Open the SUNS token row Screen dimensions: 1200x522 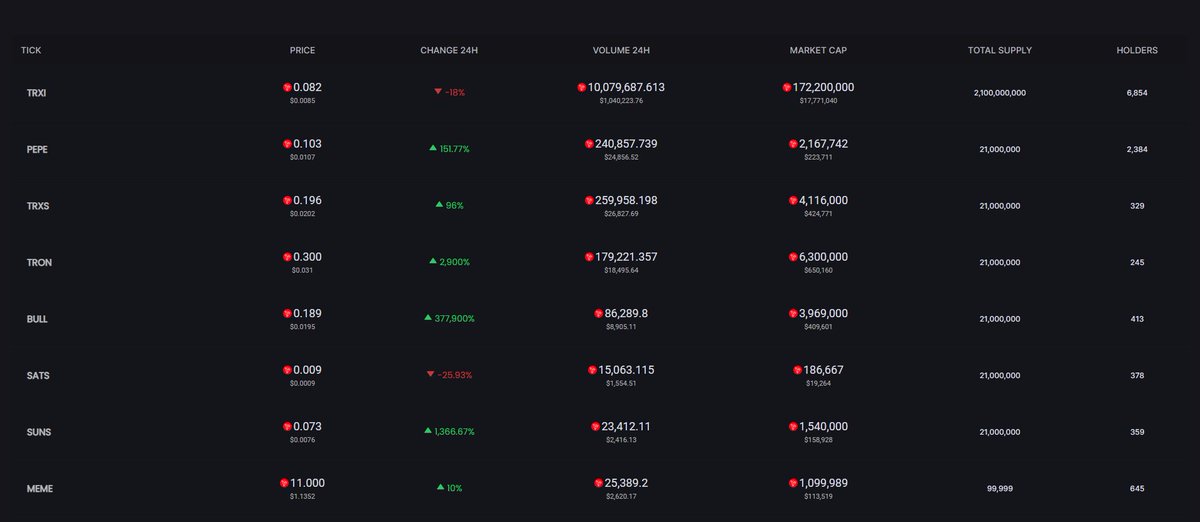pyautogui.click(x=600, y=432)
